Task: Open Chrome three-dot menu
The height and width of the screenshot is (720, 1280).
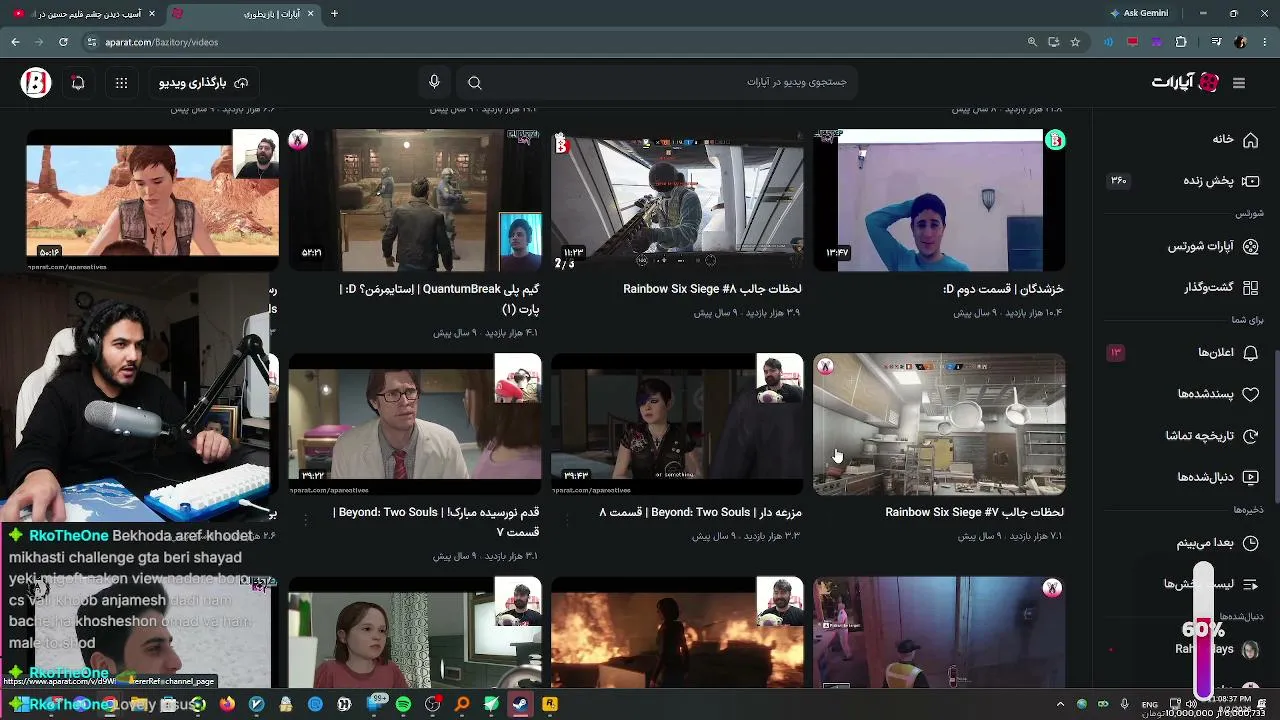Action: [x=1264, y=42]
